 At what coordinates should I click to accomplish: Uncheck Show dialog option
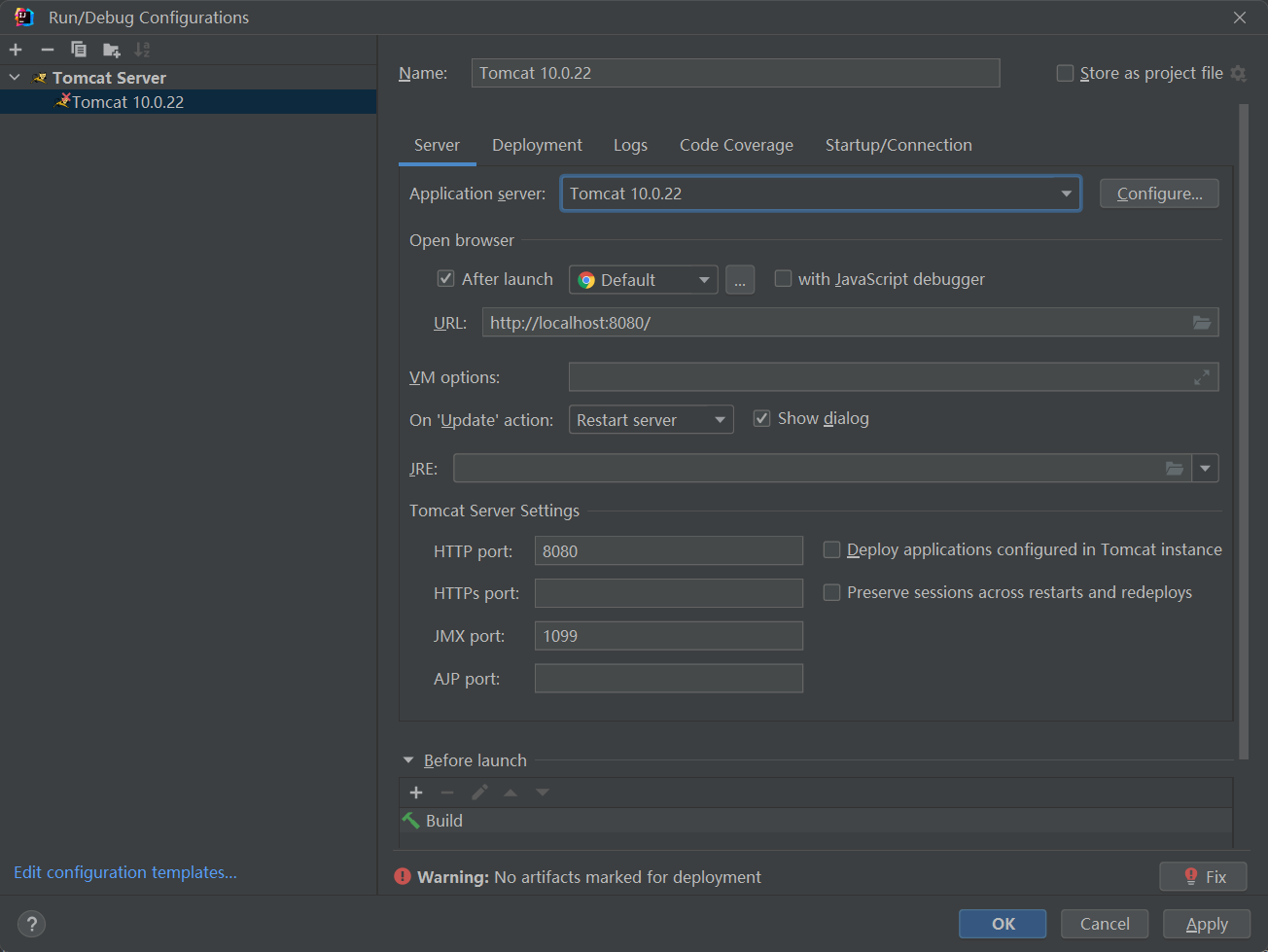762,419
